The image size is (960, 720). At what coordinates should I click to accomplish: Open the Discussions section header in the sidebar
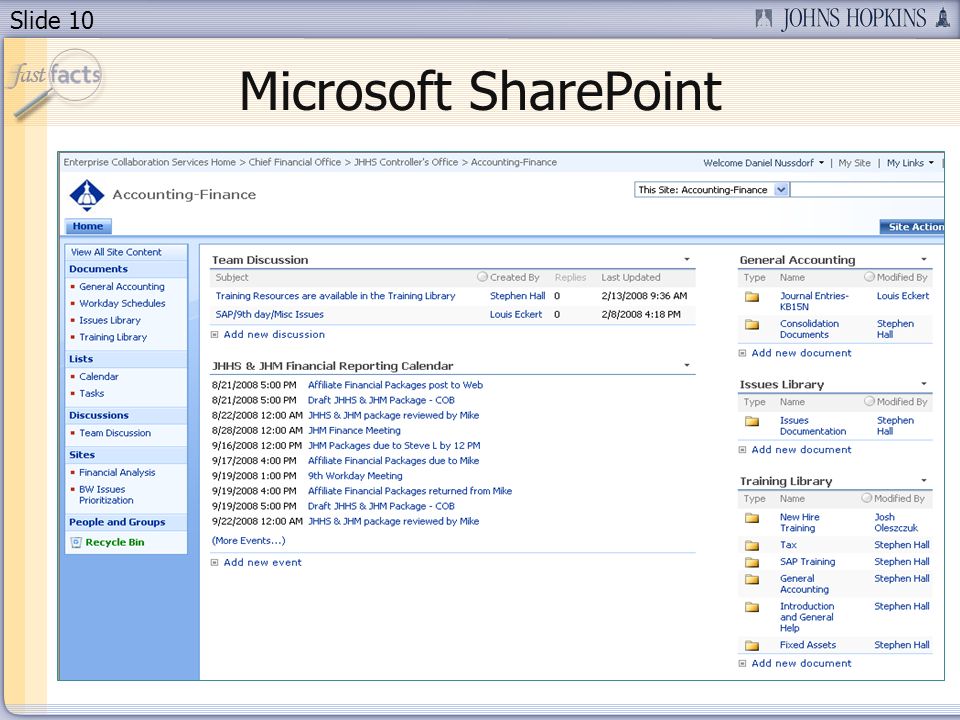pyautogui.click(x=99, y=415)
